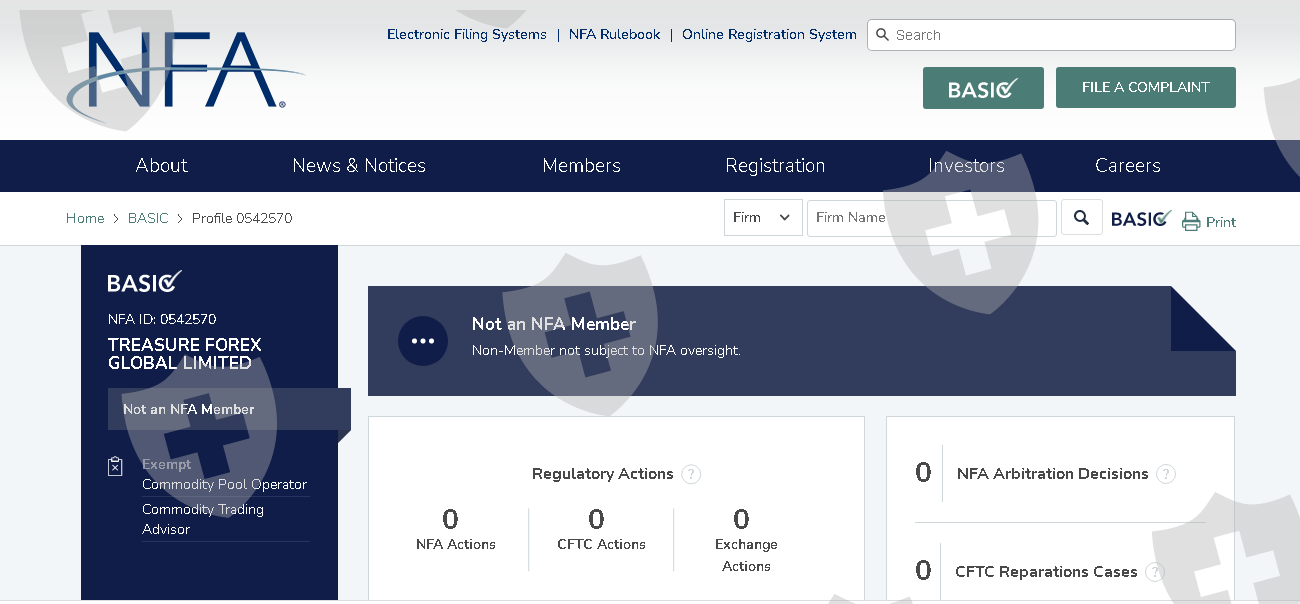1300x604 pixels.
Task: Open the Registration menu
Action: (775, 166)
